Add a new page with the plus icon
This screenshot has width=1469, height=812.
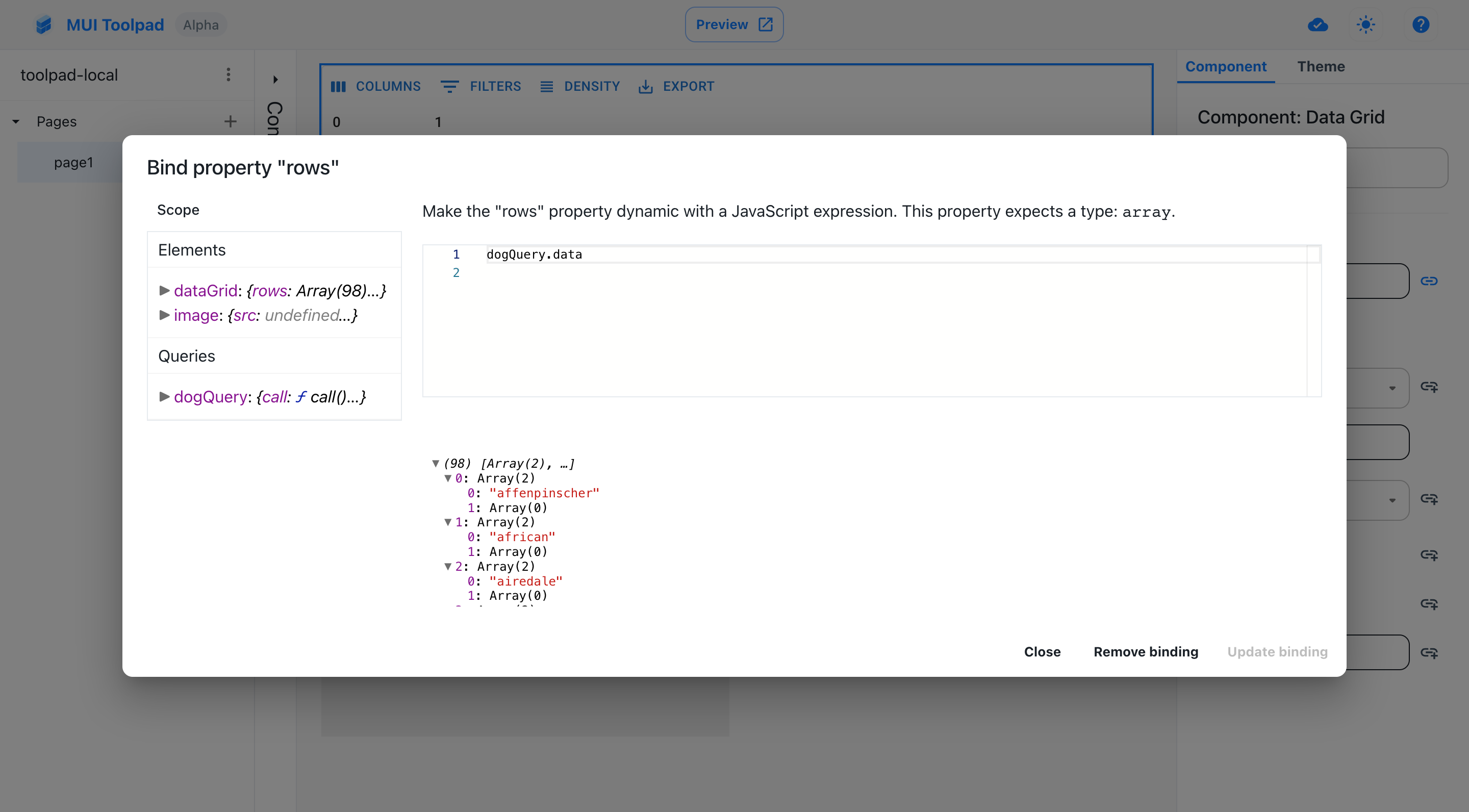pos(231,121)
